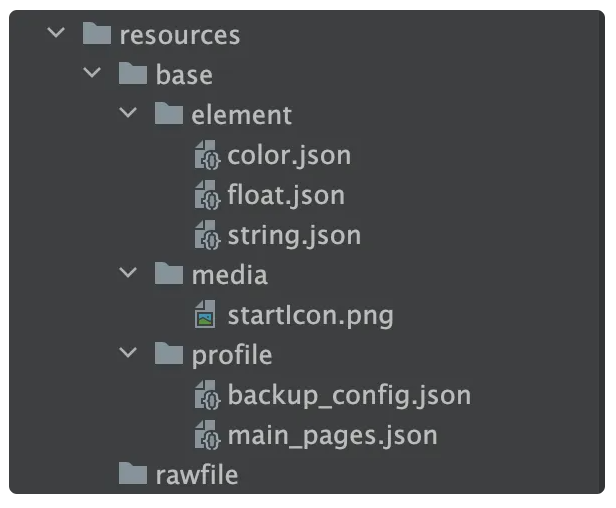The width and height of the screenshot is (616, 508).
Task: Select the color.json file name
Action: [289, 155]
